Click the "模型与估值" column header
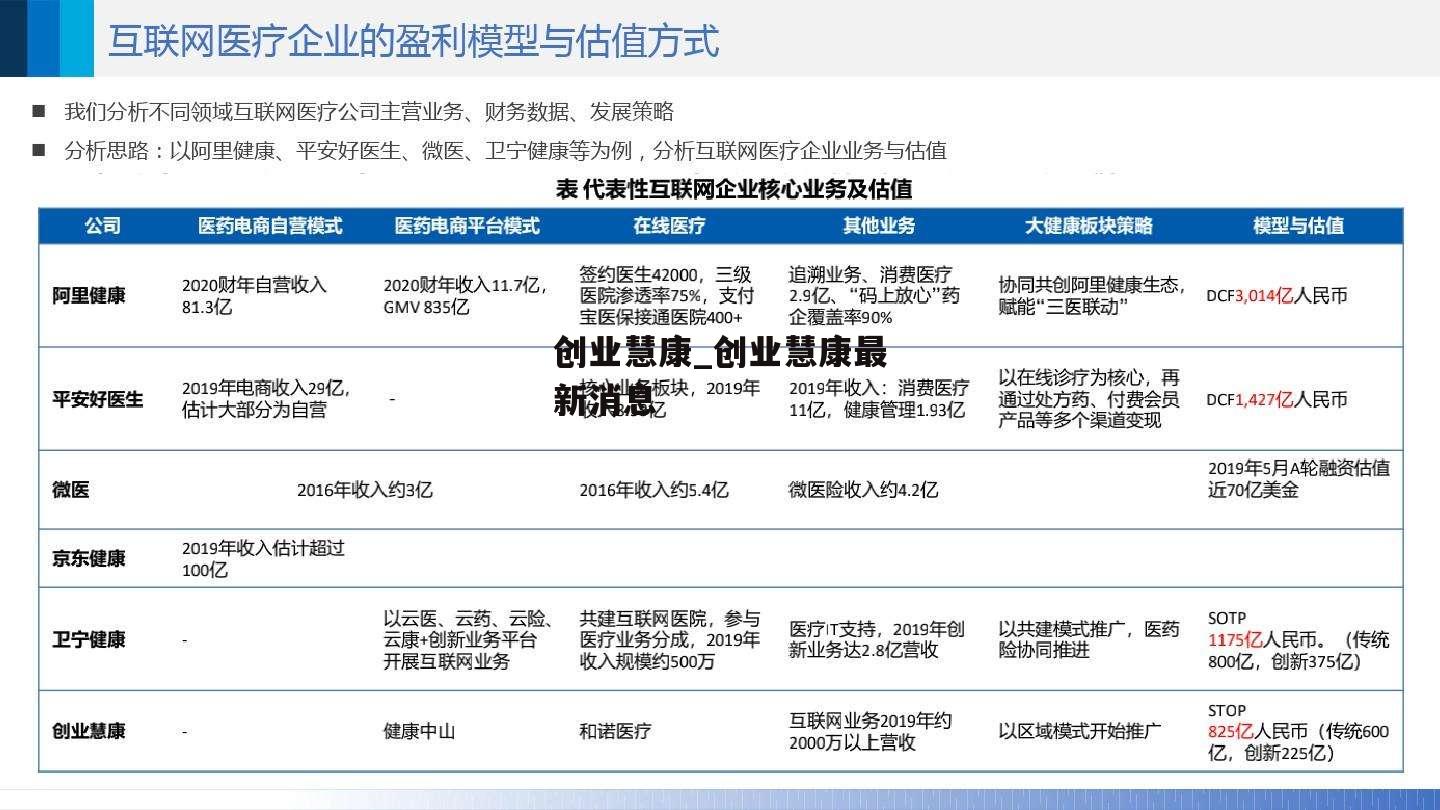1440x810 pixels. point(1298,226)
